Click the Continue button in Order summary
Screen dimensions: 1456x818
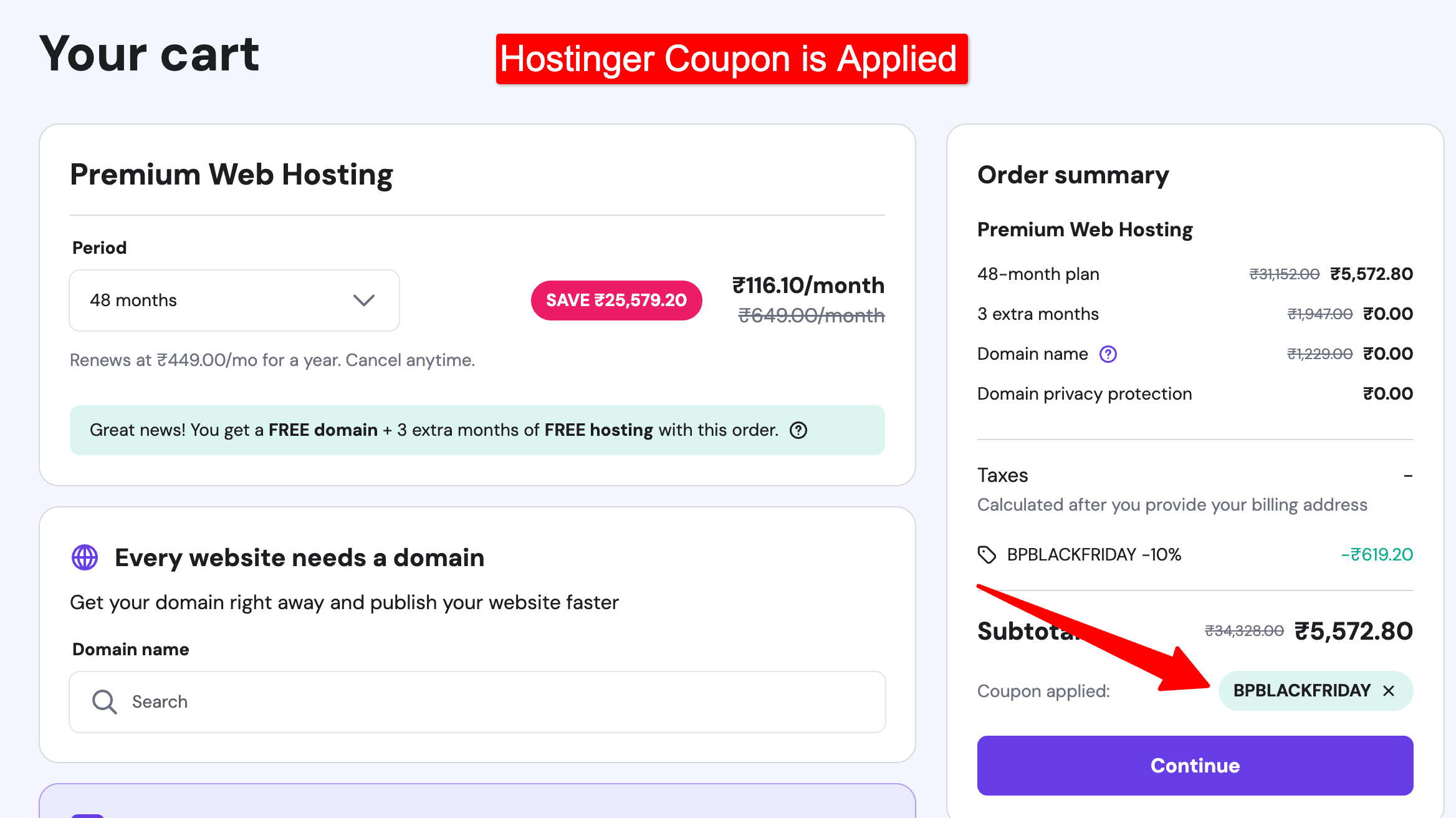click(x=1195, y=766)
